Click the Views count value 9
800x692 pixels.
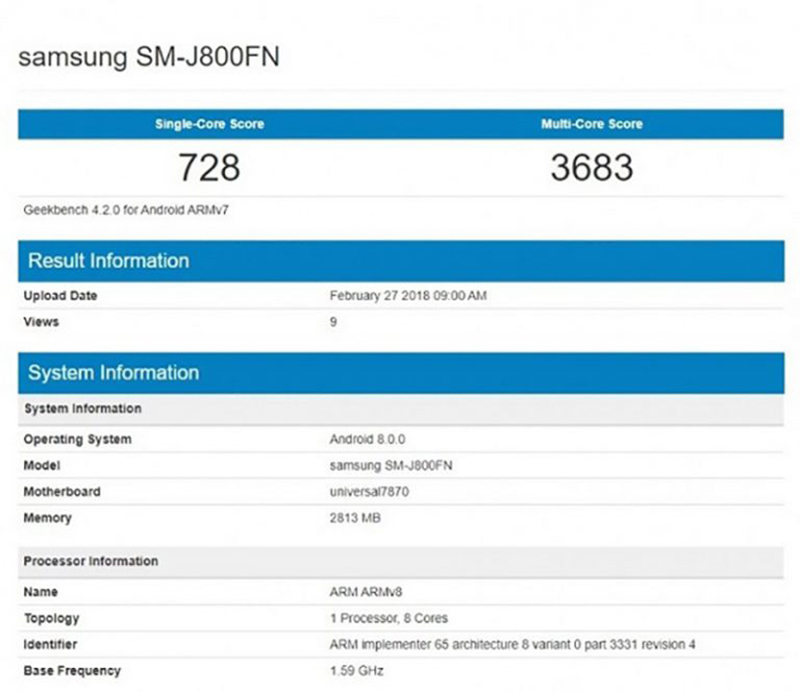pos(332,322)
